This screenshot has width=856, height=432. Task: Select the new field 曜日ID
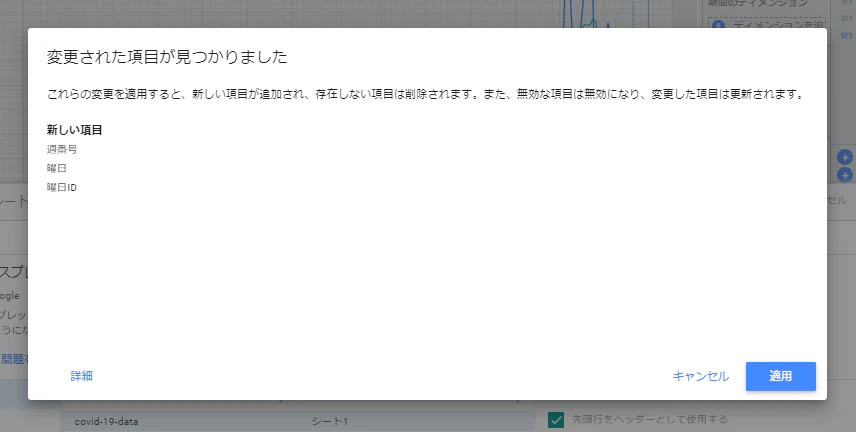62,187
